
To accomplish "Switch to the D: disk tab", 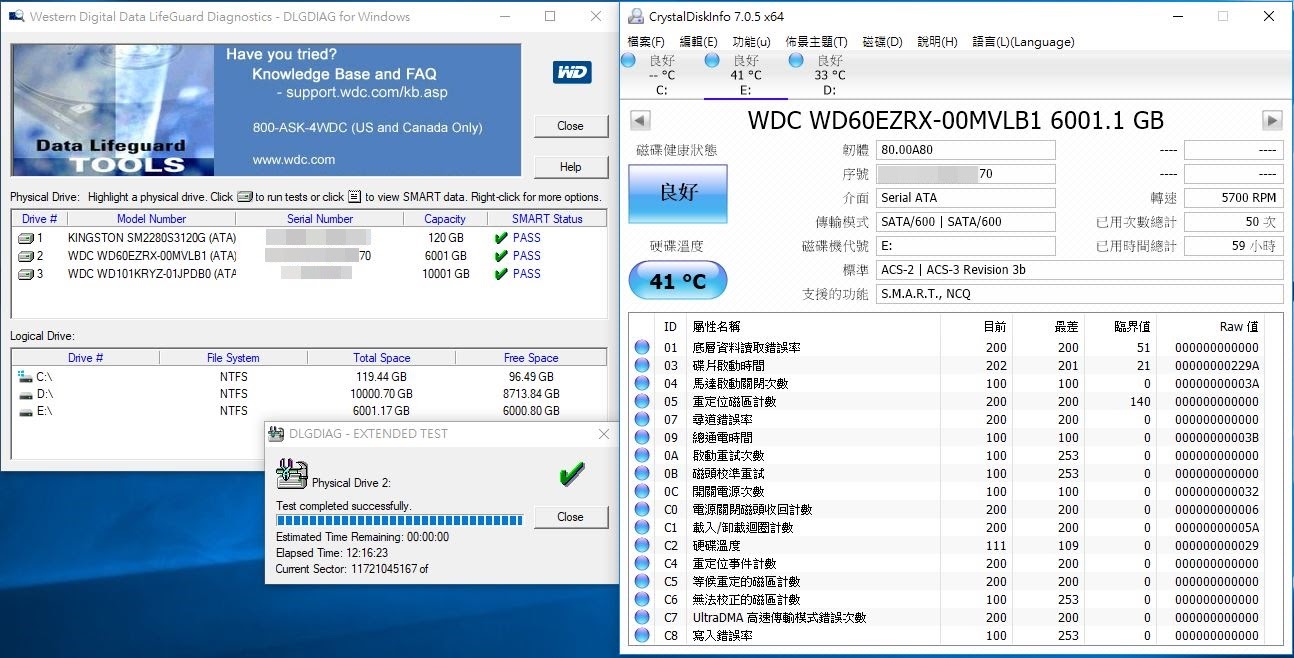I will [829, 76].
